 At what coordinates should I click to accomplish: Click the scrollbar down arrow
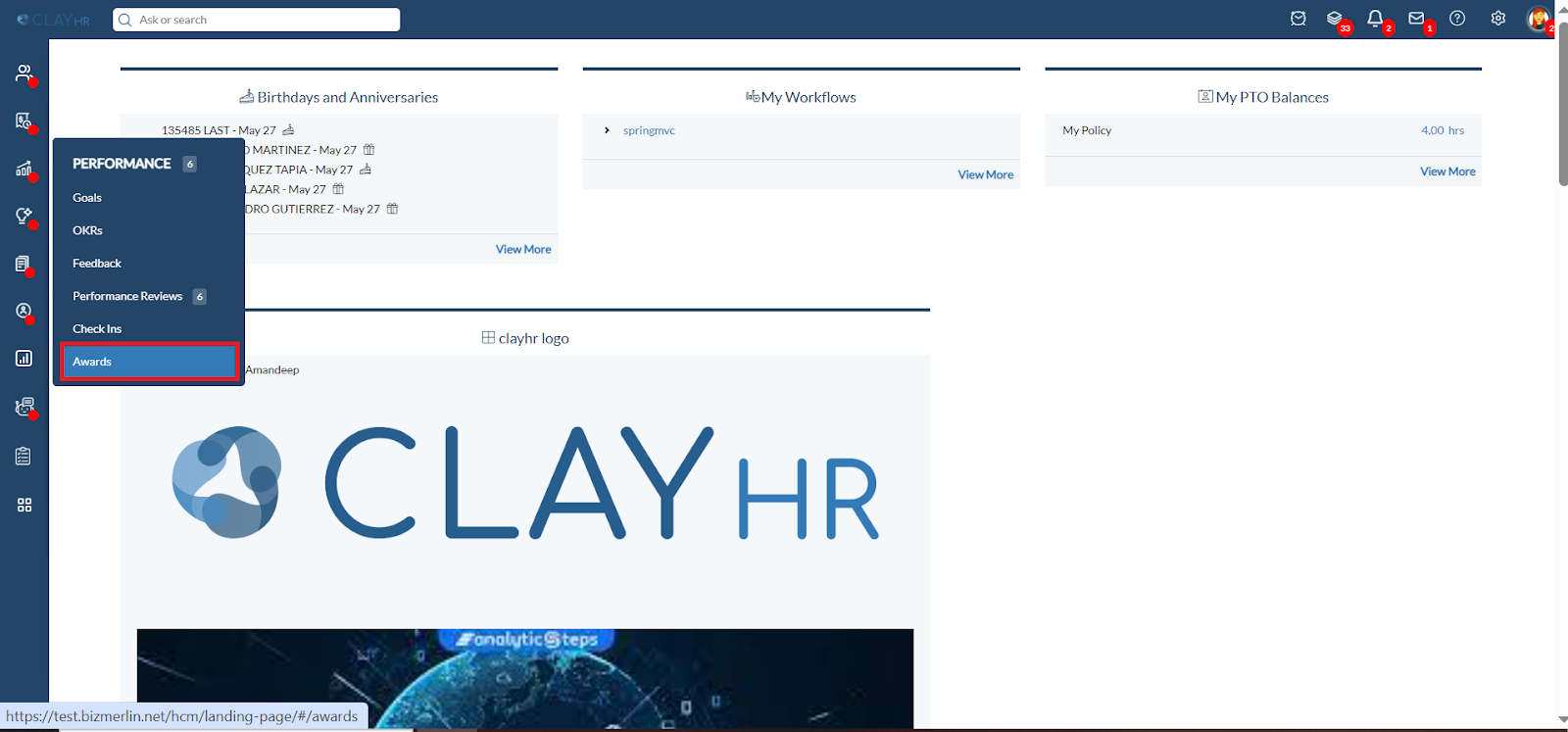tap(1562, 719)
